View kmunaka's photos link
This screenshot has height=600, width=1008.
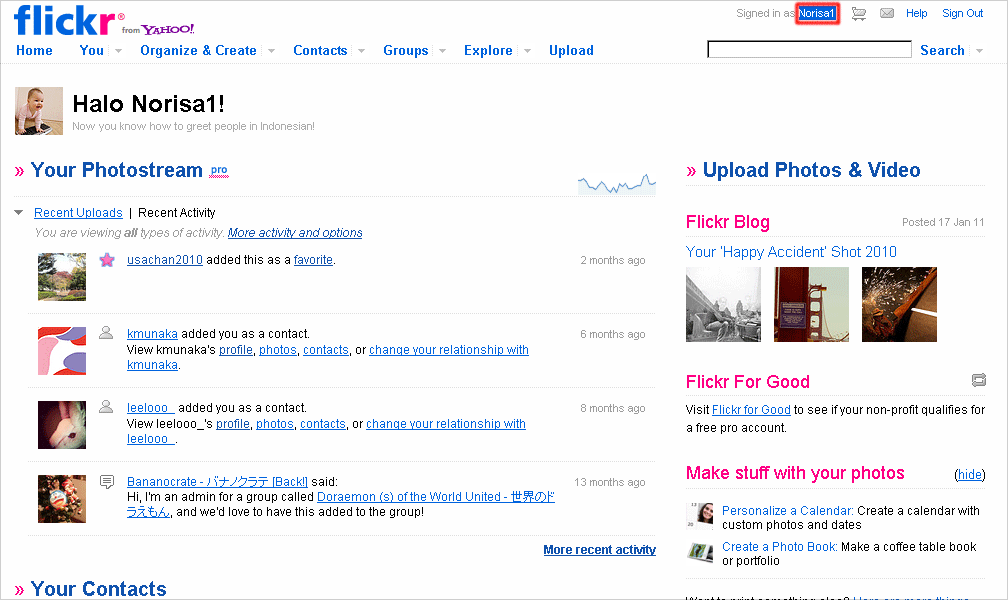click(278, 349)
